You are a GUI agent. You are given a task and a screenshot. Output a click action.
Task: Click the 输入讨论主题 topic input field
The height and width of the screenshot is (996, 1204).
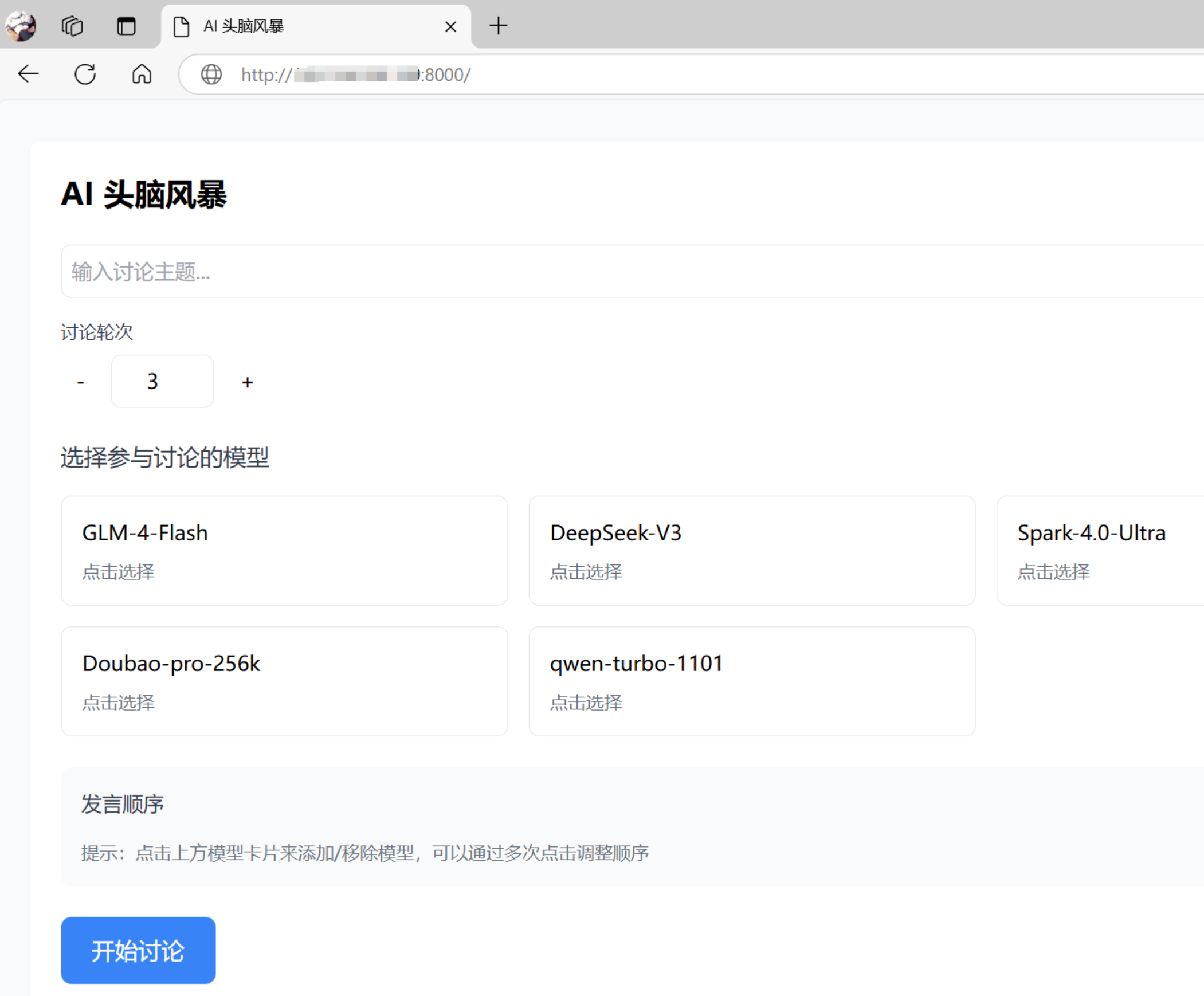tap(631, 271)
